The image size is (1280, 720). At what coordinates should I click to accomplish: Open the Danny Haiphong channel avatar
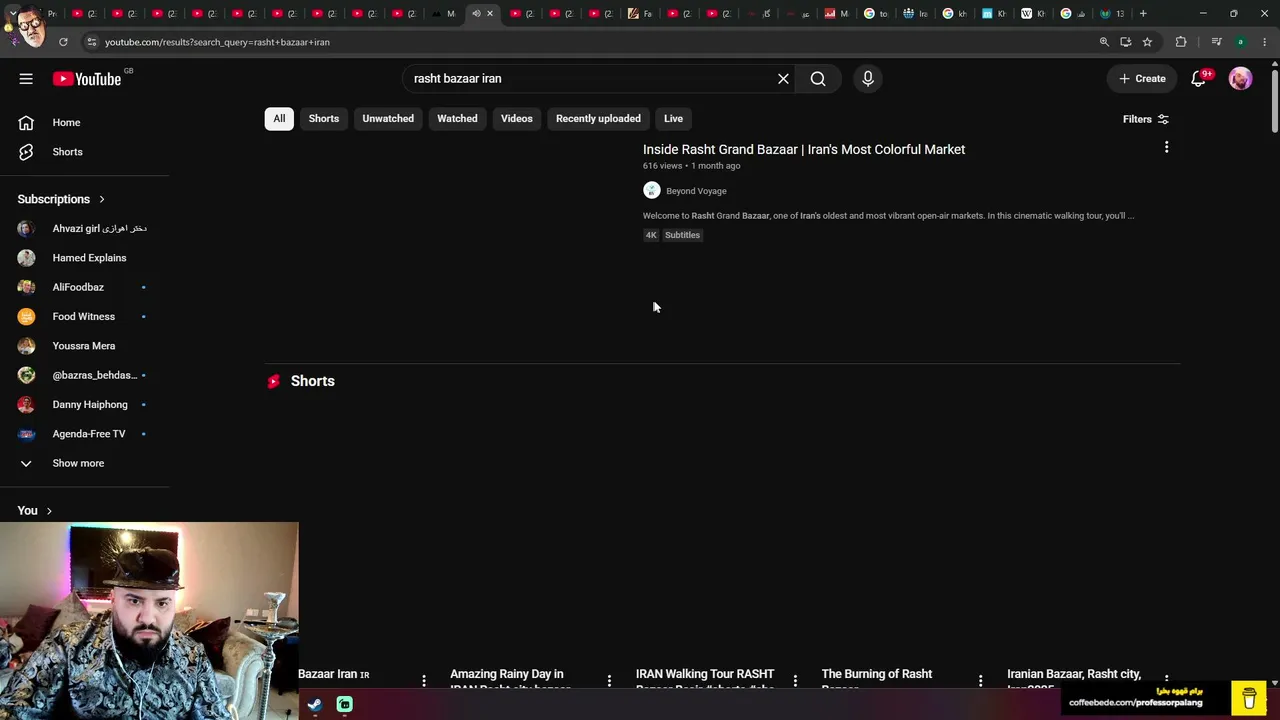26,404
